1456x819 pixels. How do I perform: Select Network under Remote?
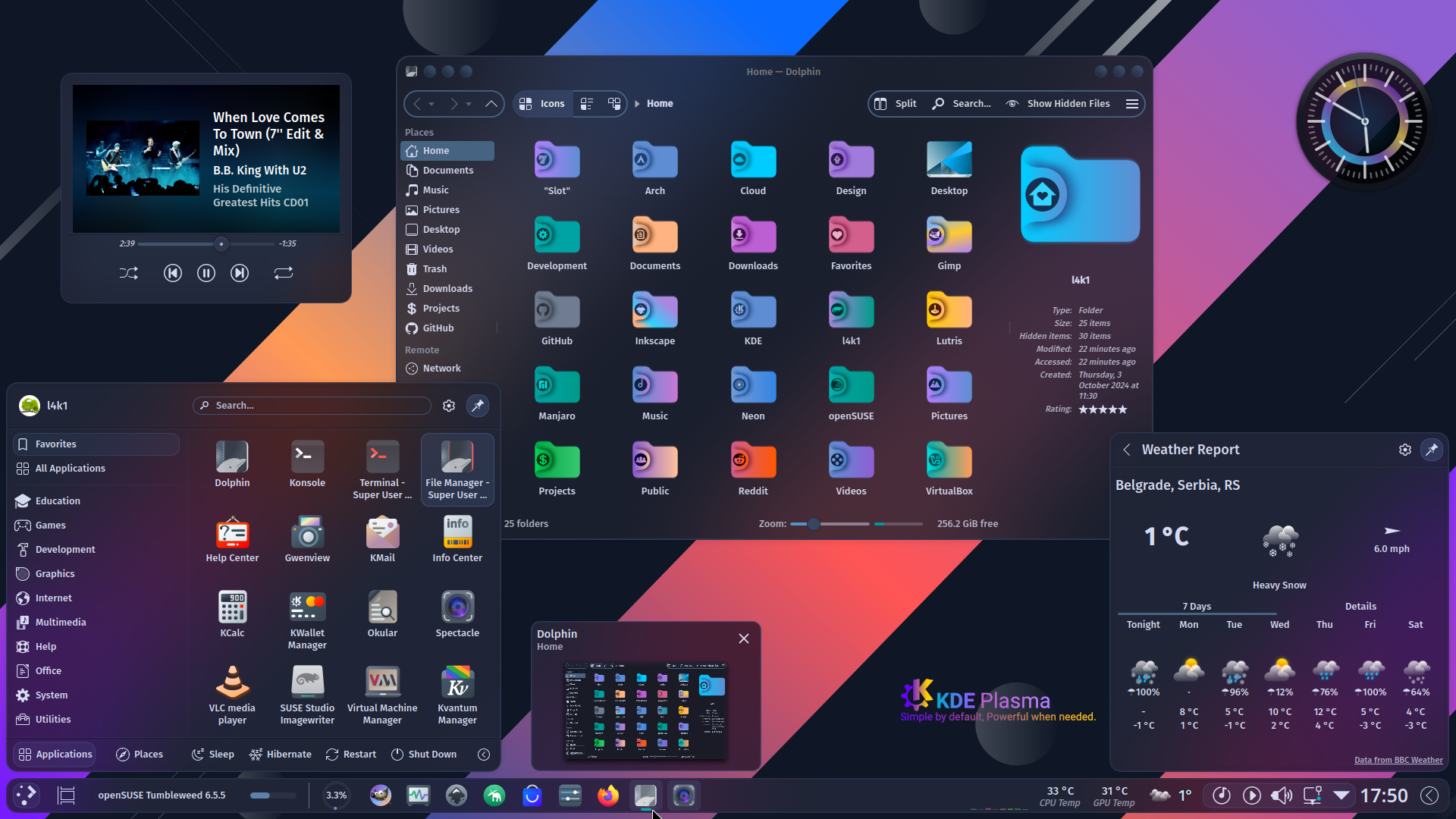(447, 369)
